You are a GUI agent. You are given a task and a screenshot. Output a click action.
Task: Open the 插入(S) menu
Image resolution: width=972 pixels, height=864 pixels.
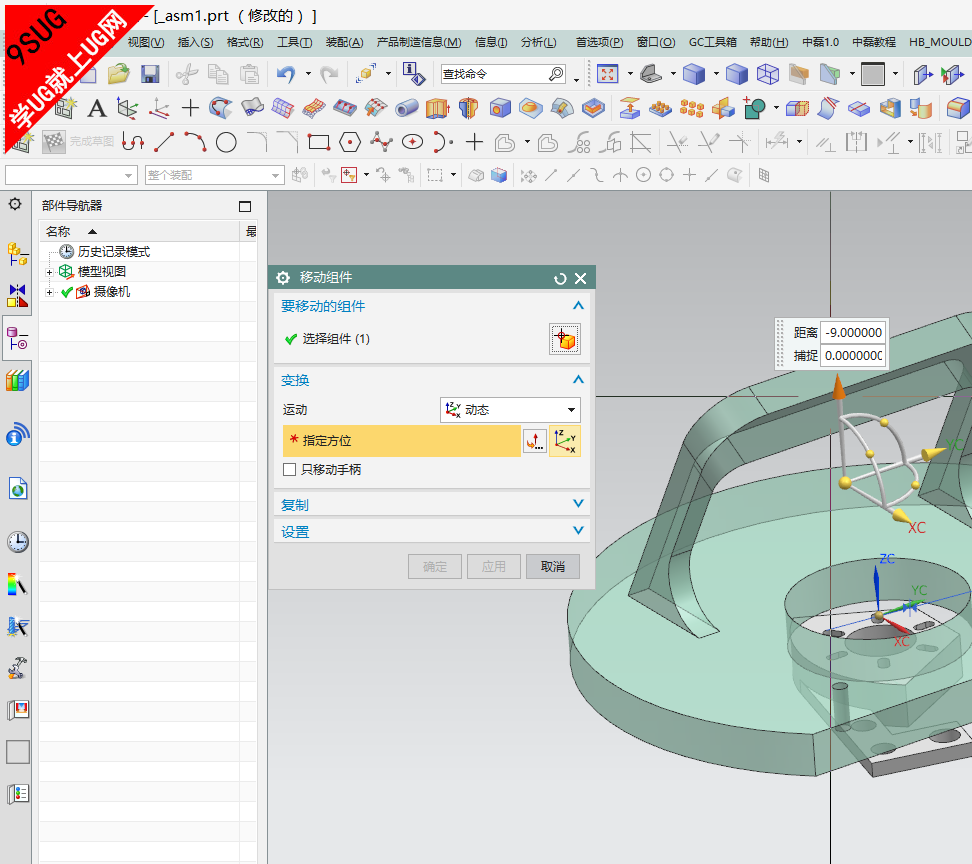click(x=195, y=42)
